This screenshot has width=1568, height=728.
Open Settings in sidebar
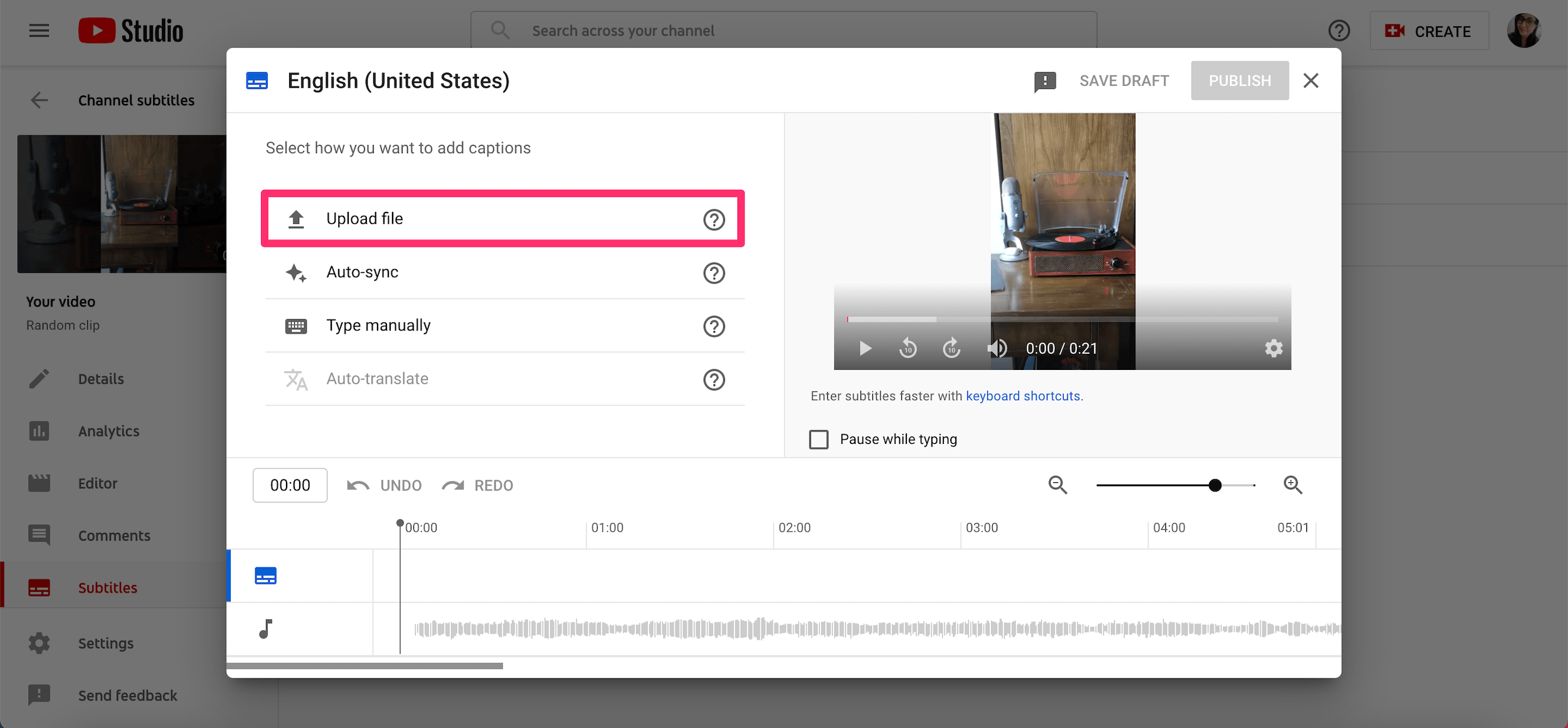coord(105,643)
